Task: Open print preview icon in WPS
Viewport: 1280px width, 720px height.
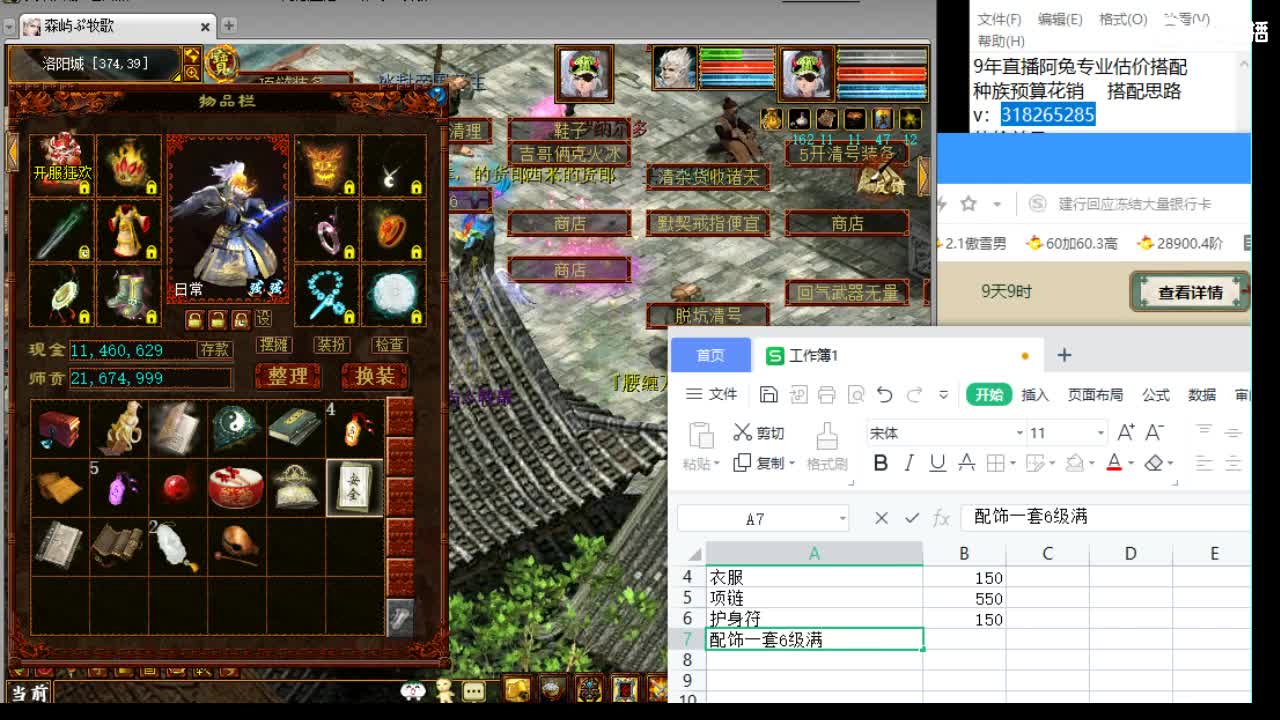Action: coord(856,395)
